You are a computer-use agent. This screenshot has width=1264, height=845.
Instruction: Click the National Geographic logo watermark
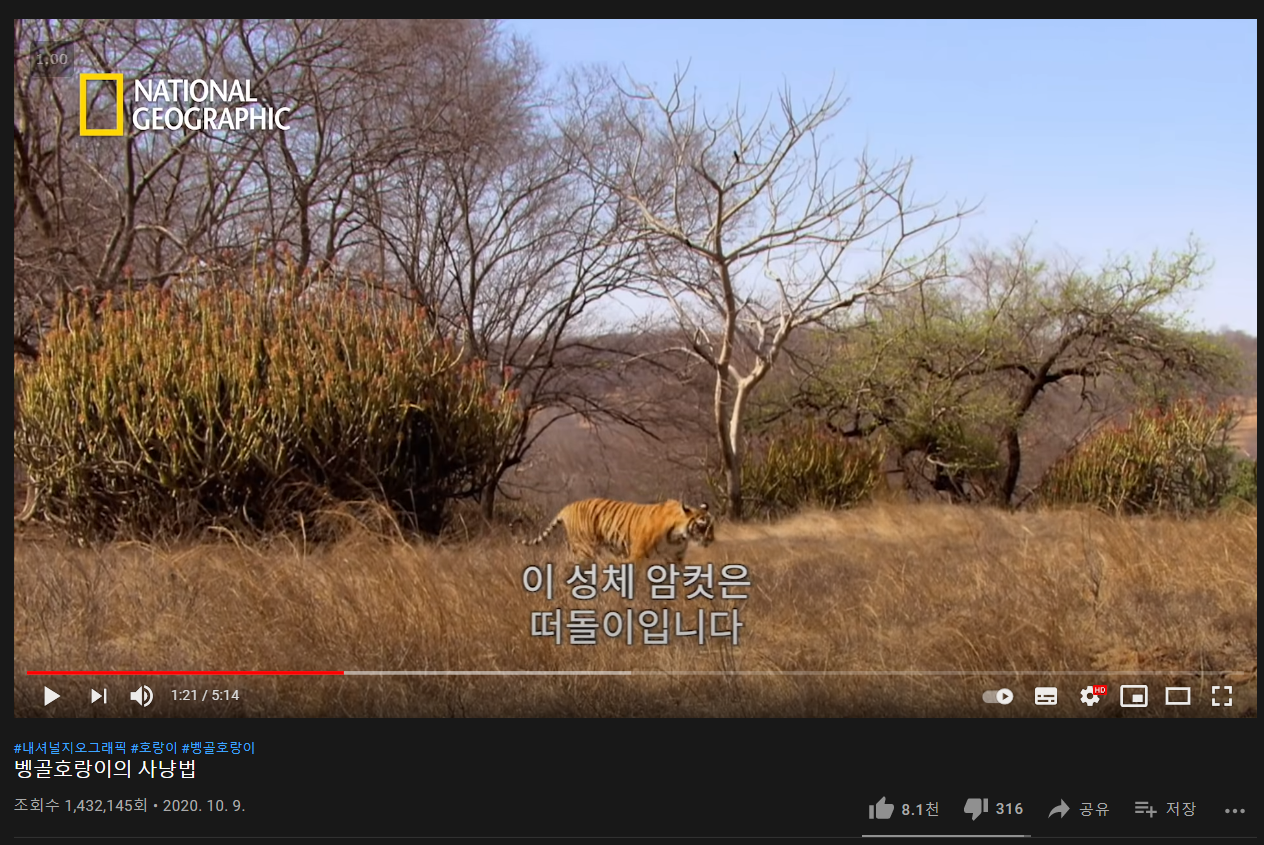click(185, 104)
